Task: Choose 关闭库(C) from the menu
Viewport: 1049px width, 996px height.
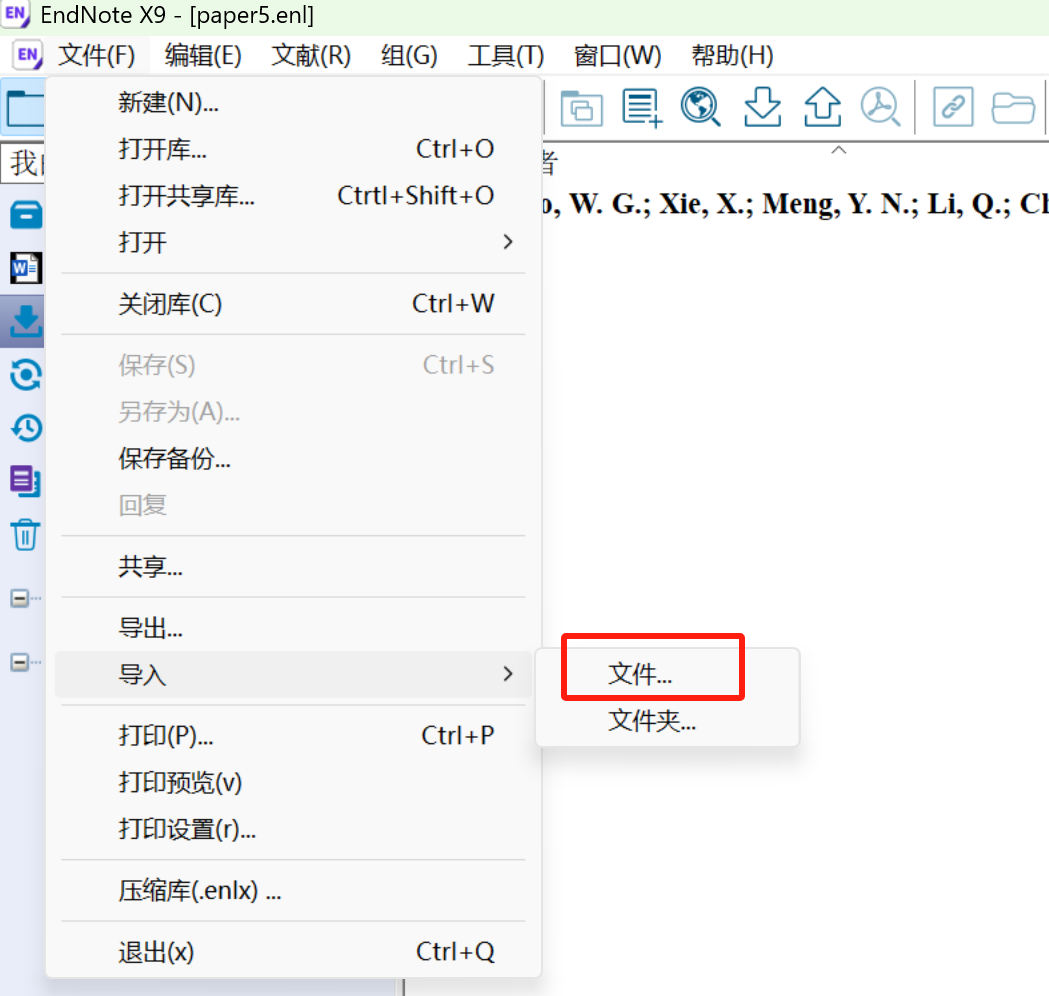Action: click(293, 304)
